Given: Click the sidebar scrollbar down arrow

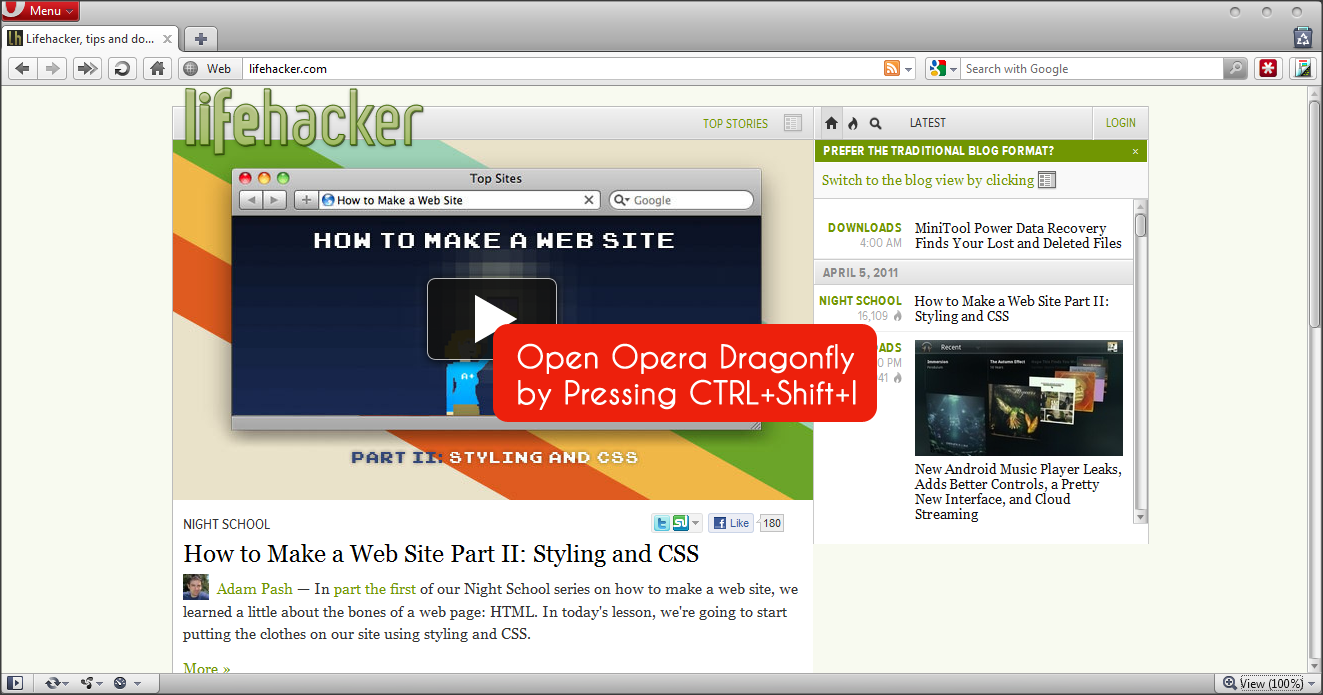Looking at the screenshot, I should [1140, 516].
